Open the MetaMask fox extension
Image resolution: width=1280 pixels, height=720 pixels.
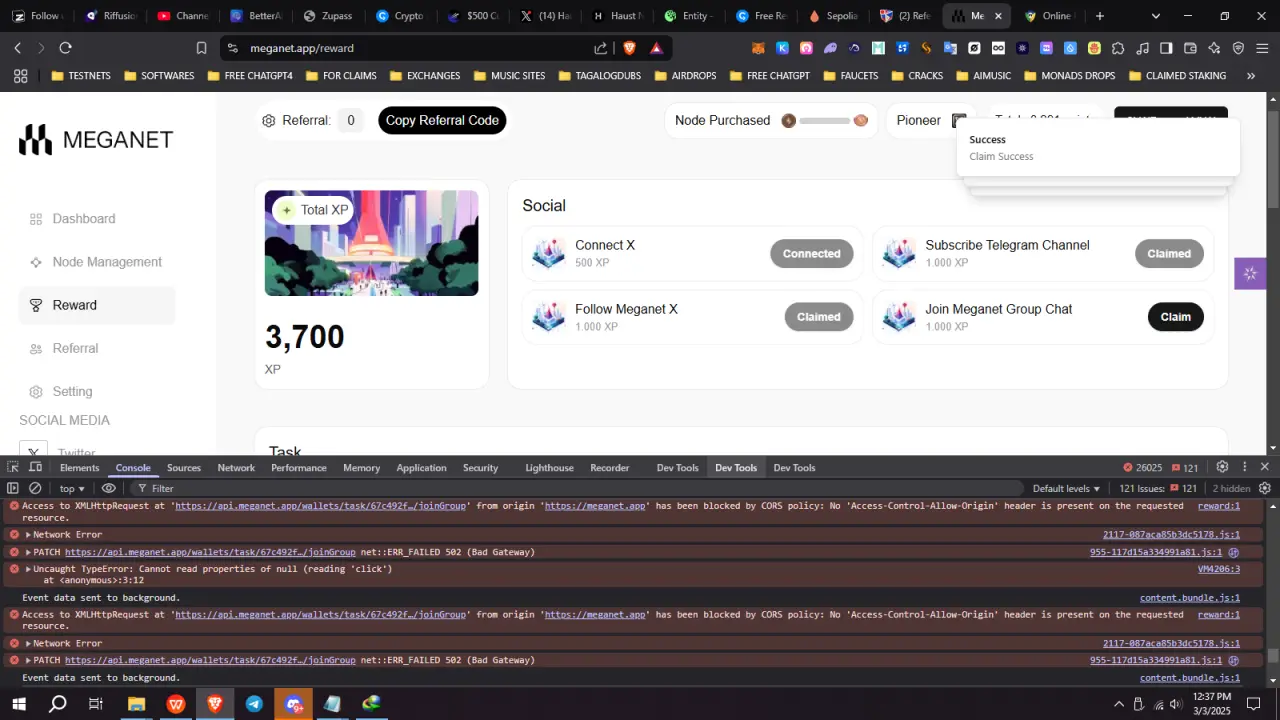[x=758, y=48]
